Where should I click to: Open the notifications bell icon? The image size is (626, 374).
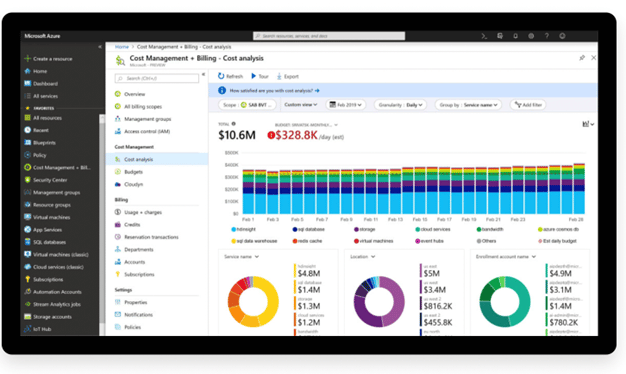[515, 36]
